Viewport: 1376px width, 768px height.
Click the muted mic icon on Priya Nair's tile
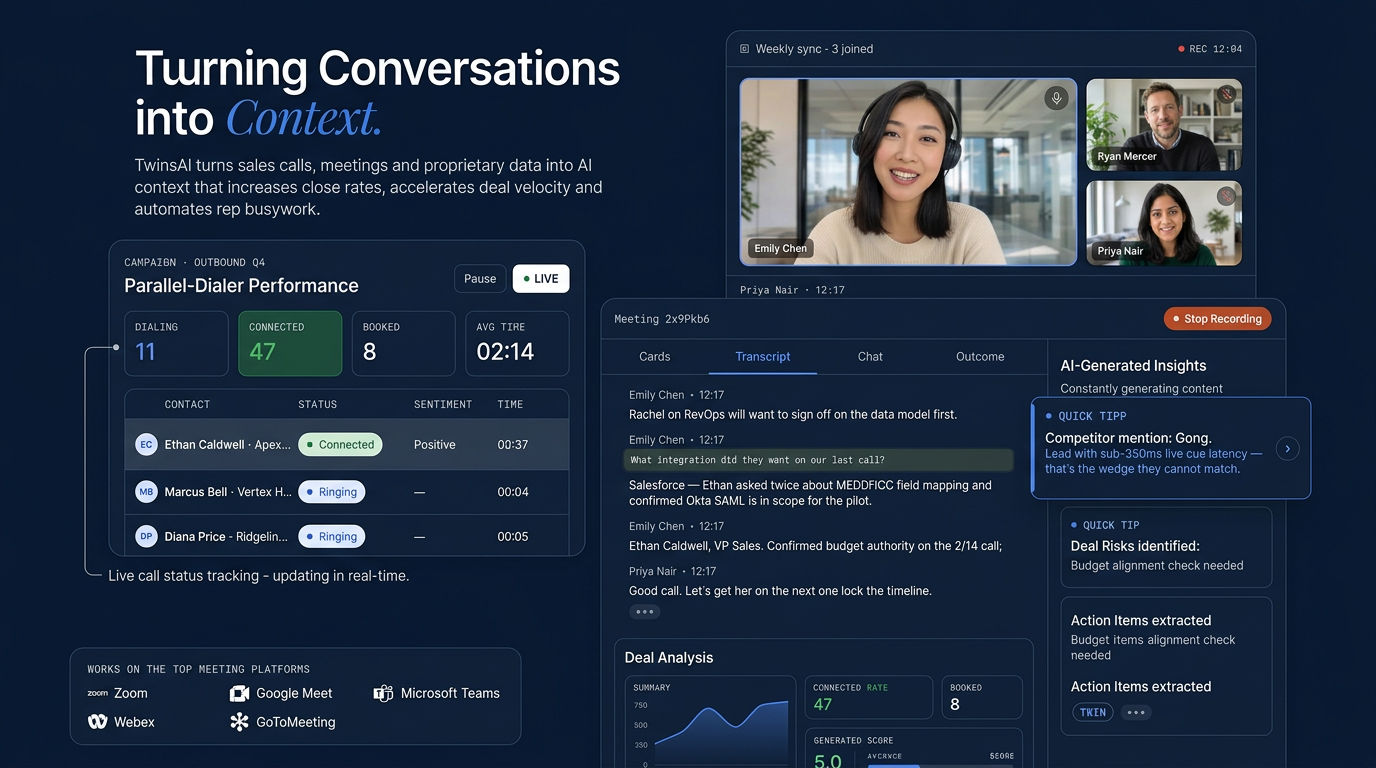point(1226,196)
